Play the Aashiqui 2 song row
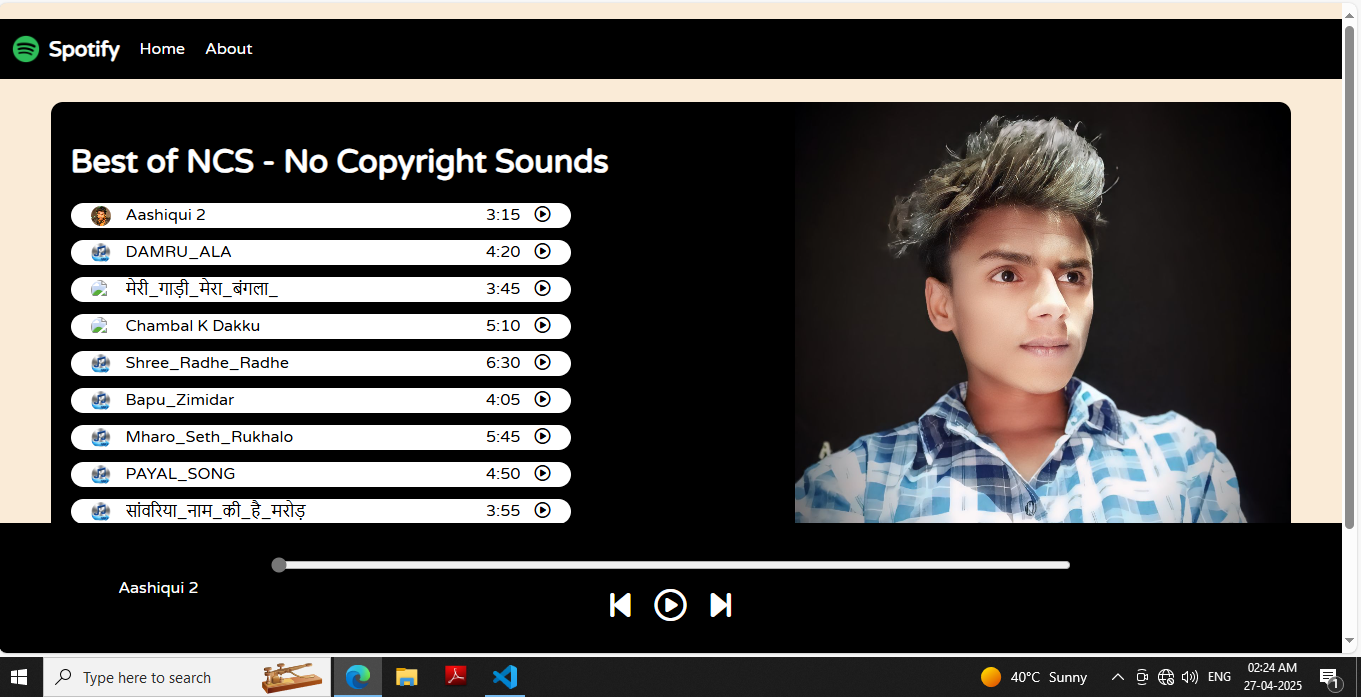 [x=542, y=214]
